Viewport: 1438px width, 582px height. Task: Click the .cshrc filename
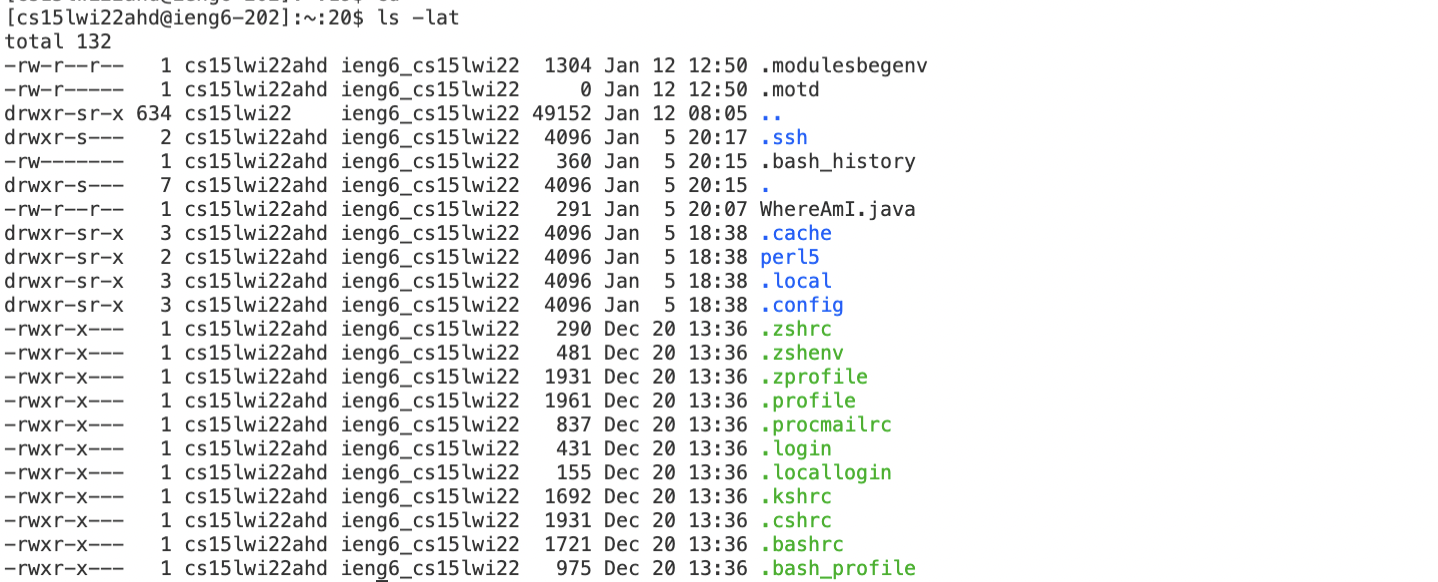tap(796, 521)
